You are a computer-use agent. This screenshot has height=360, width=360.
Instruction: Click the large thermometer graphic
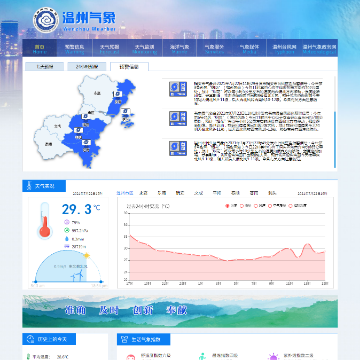(45, 221)
